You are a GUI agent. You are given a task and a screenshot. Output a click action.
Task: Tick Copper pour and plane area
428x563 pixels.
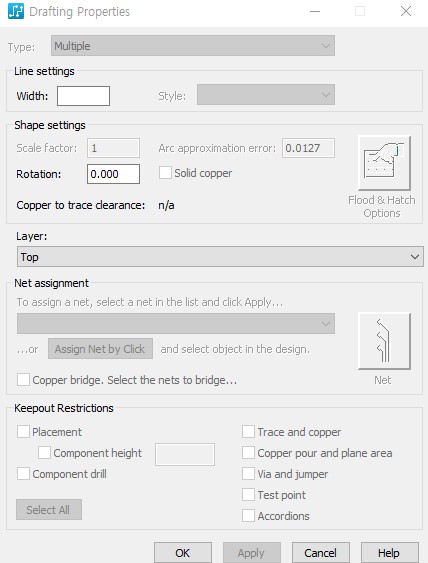click(x=248, y=452)
